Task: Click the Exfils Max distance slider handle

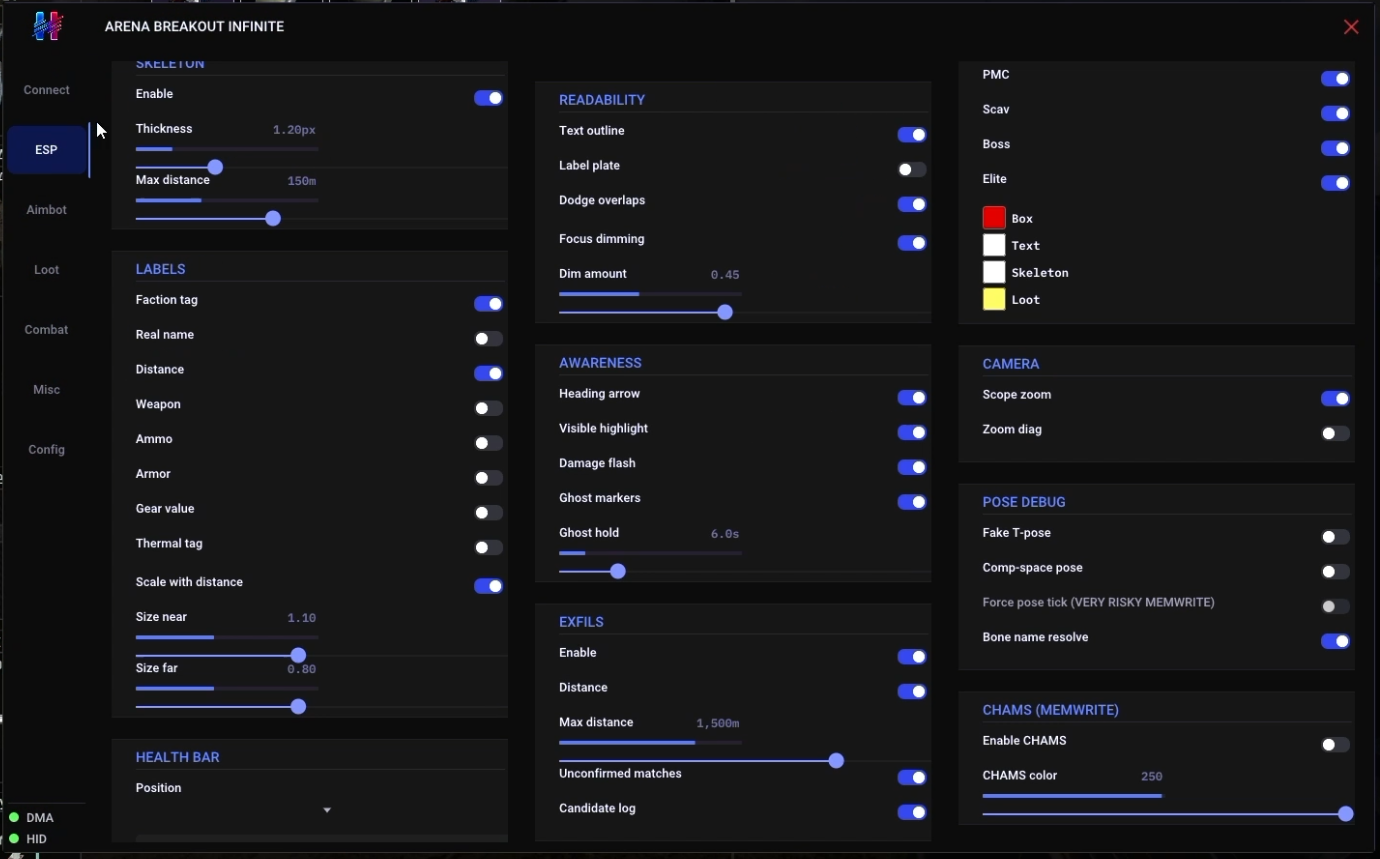Action: 836,760
